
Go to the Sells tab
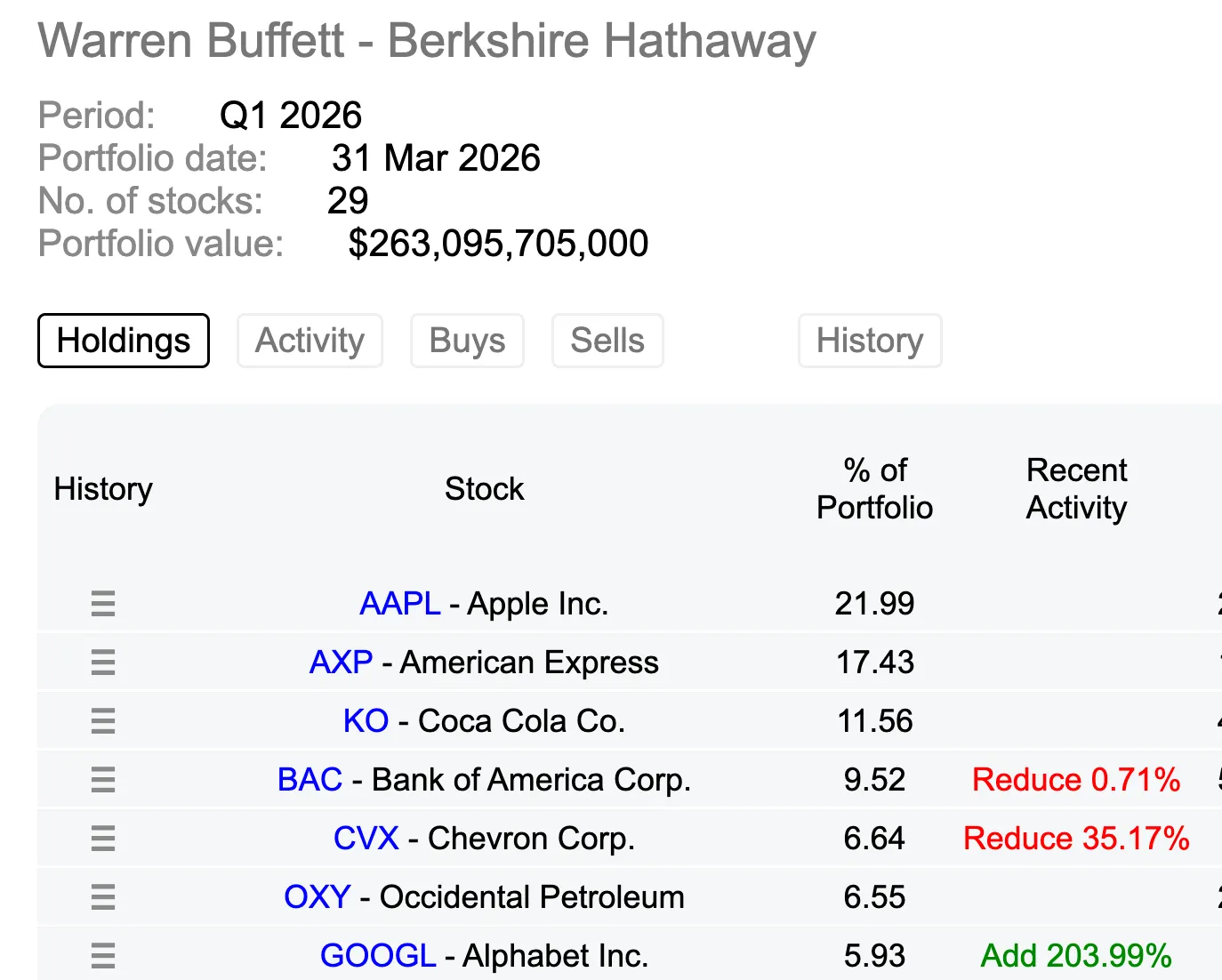[607, 341]
